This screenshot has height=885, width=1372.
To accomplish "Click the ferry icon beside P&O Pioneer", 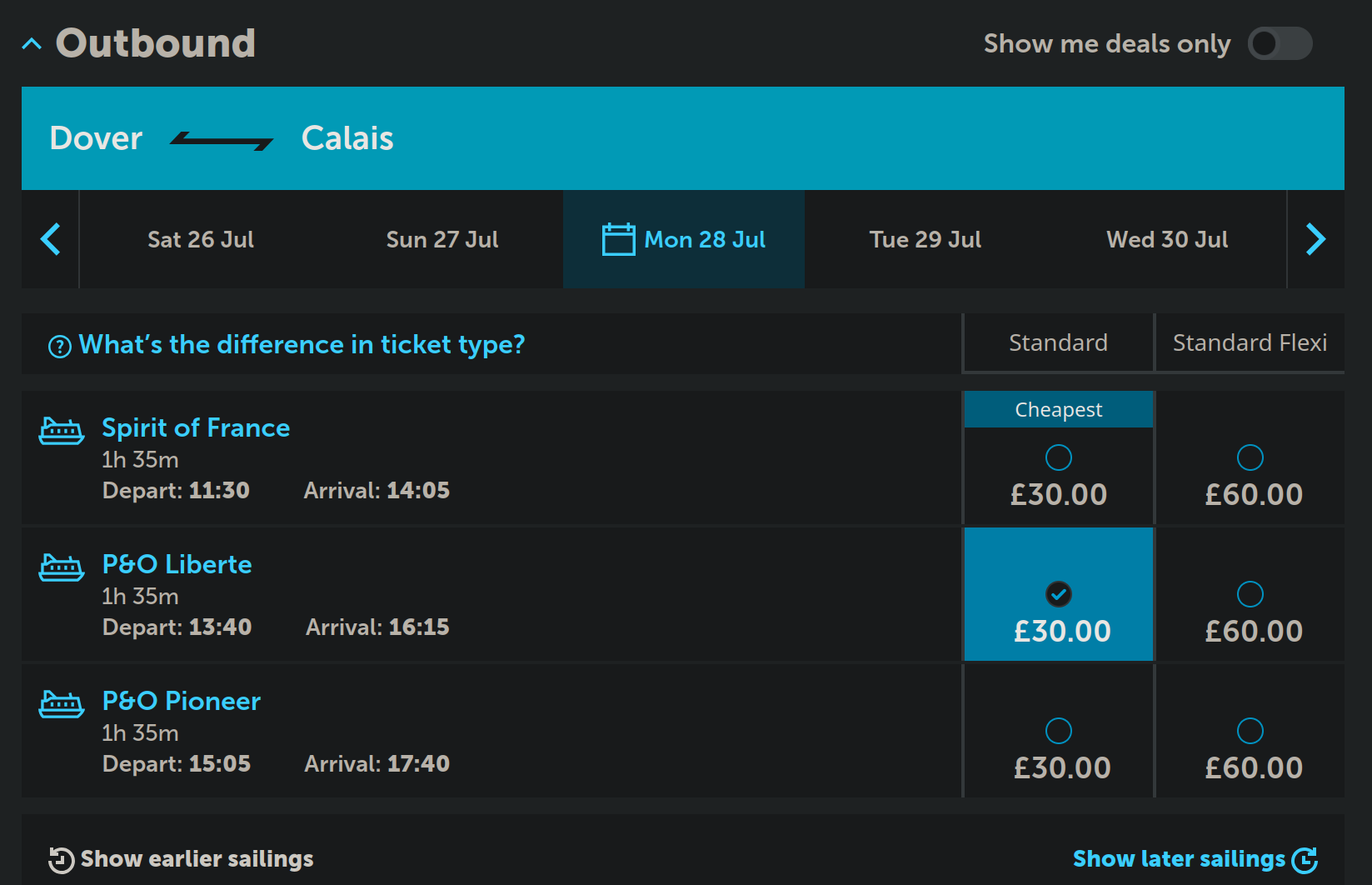I will tap(62, 704).
